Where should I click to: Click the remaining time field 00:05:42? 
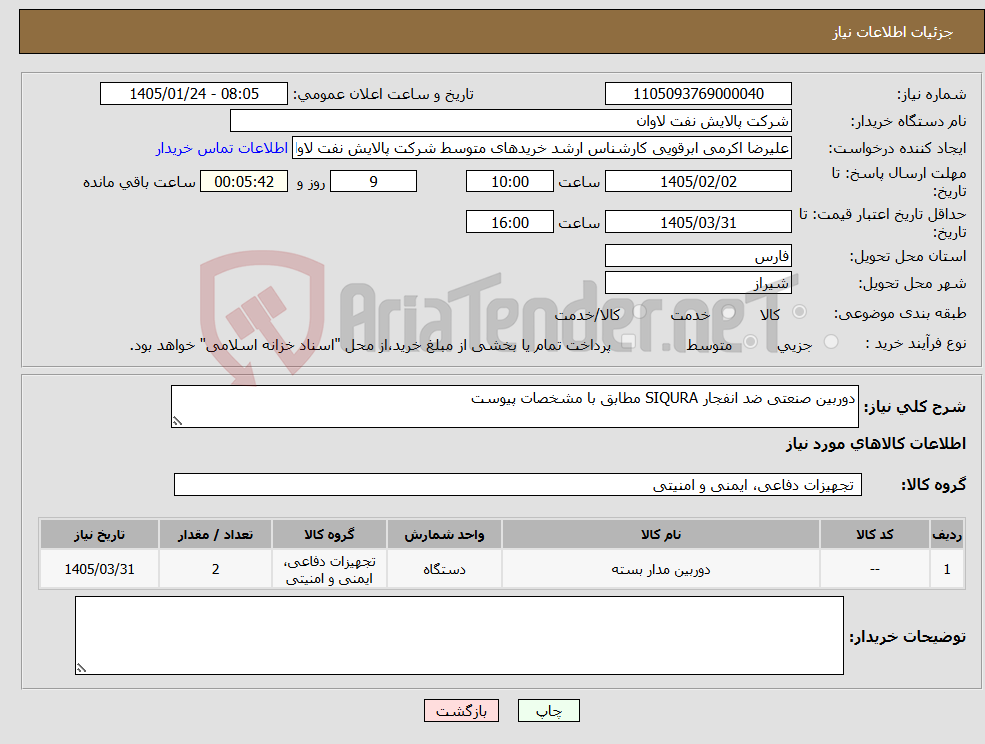point(244,182)
